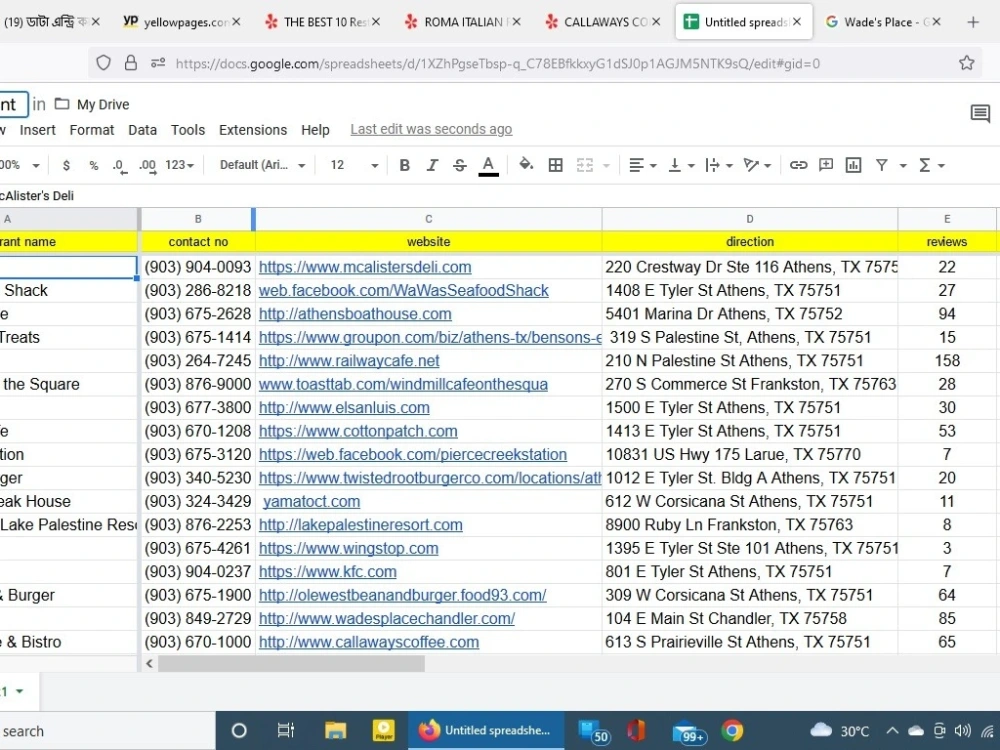Open the fill color bucket
Screen dimensions: 1000x750
(x=526, y=165)
